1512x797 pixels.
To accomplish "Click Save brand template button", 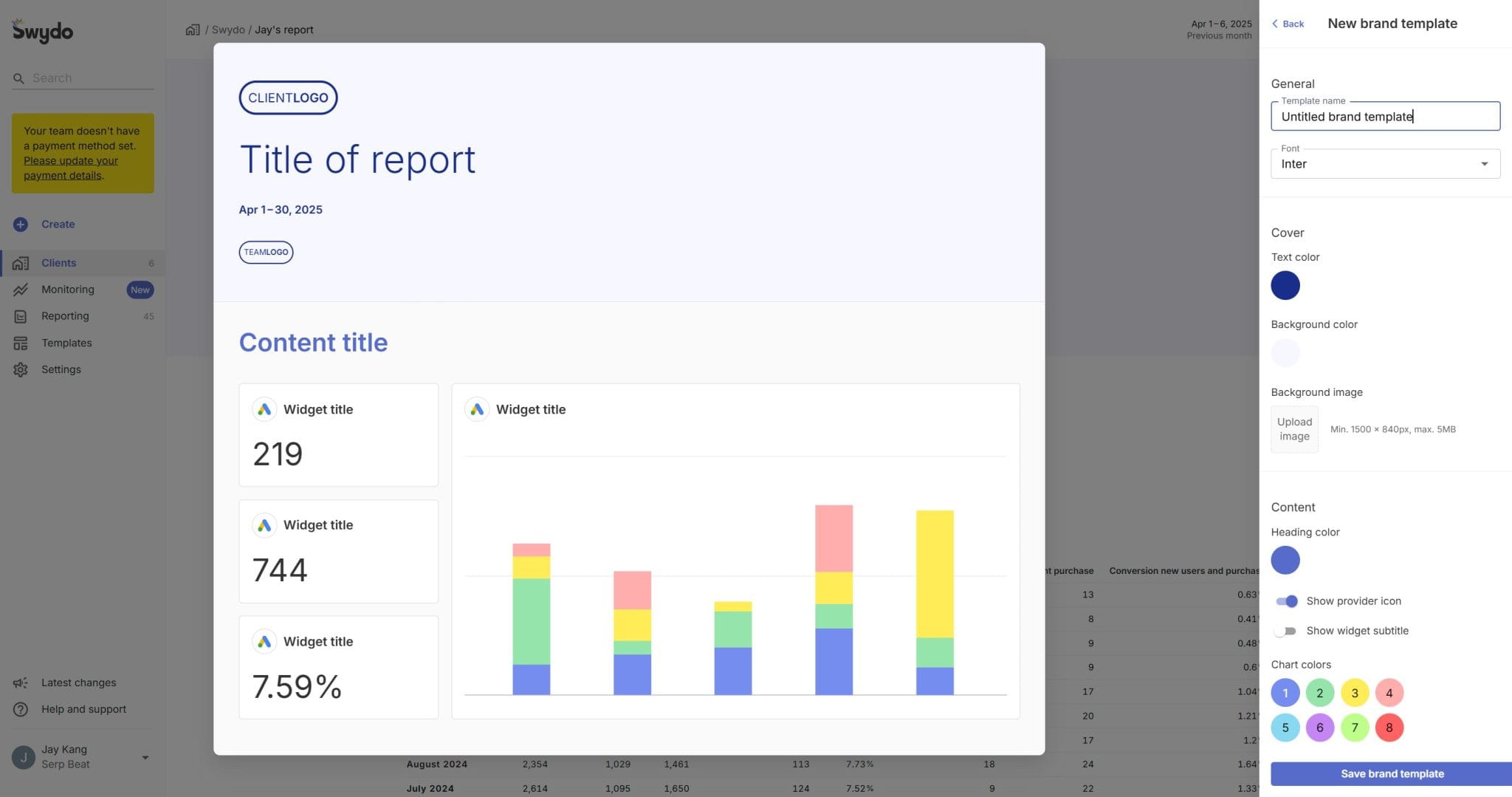I will (1392, 773).
